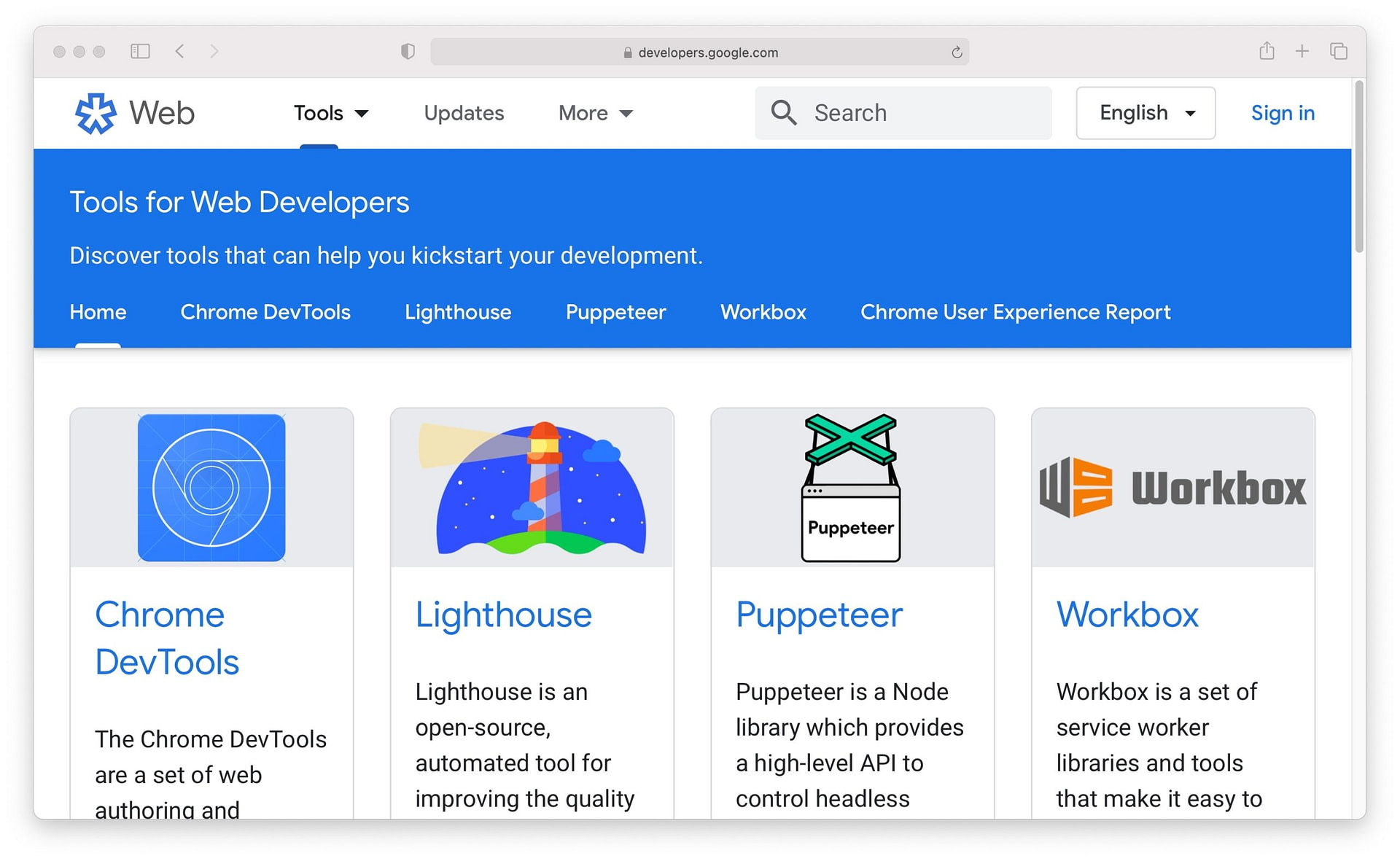Click the Tools for Web Developers heading
This screenshot has height=861, width=1400.
pyautogui.click(x=239, y=202)
